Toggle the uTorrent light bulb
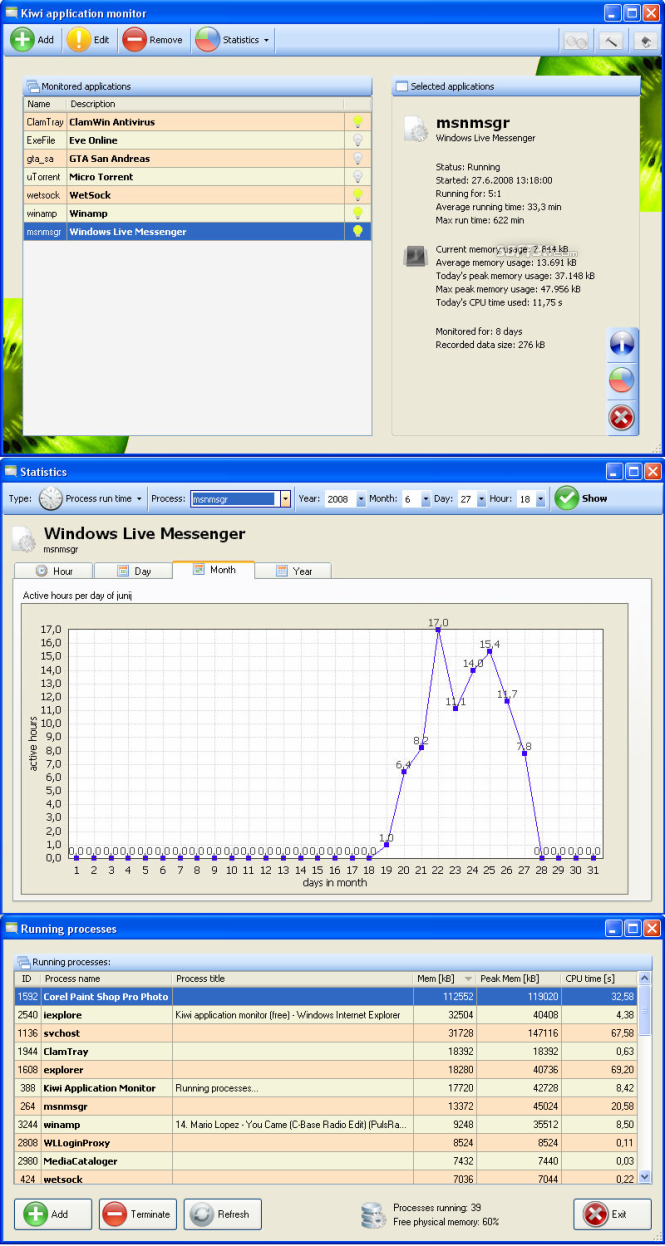Viewport: 665px width, 1246px height. point(356,176)
